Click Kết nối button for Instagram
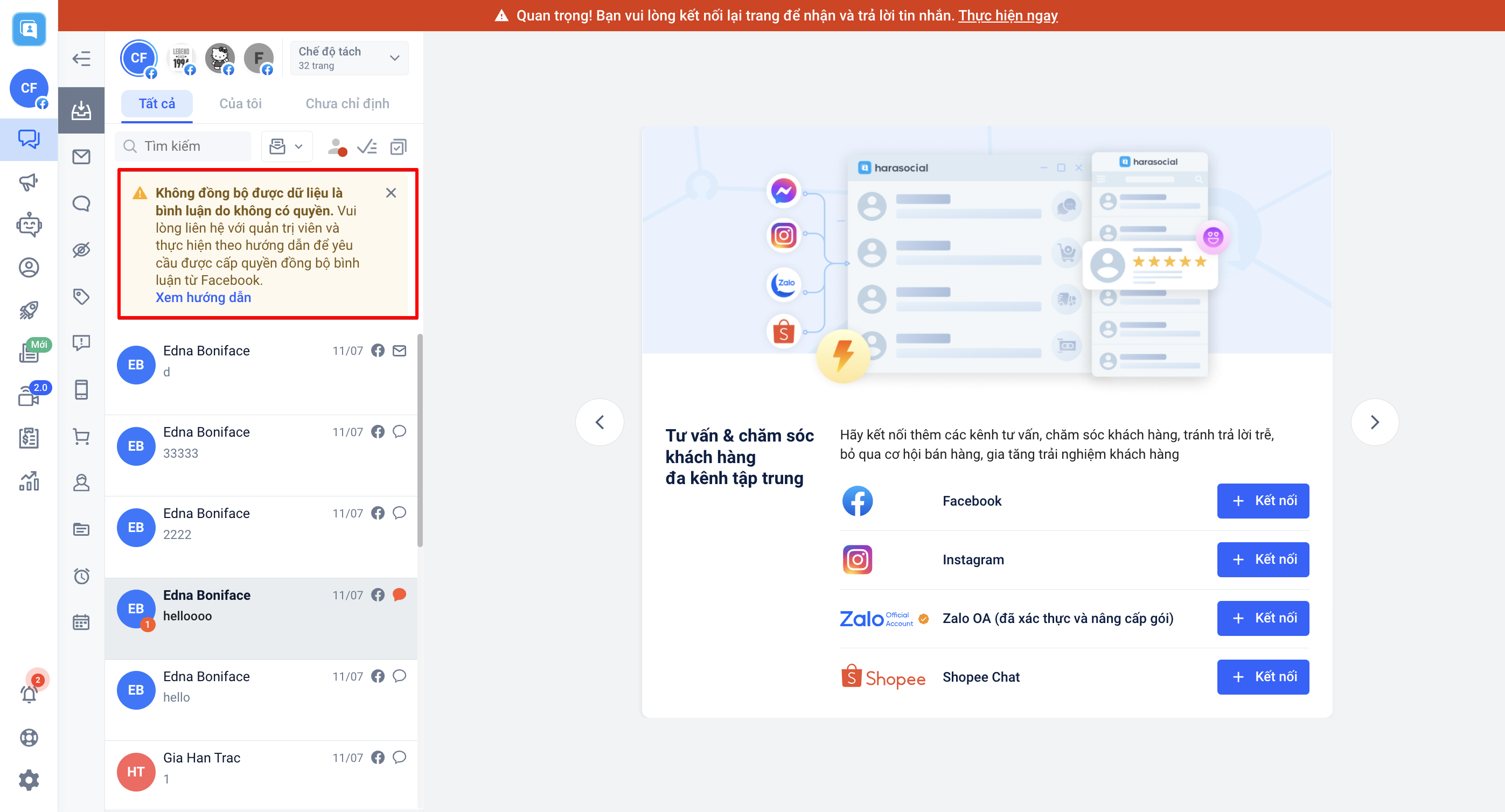The height and width of the screenshot is (812, 1505). 1263,559
